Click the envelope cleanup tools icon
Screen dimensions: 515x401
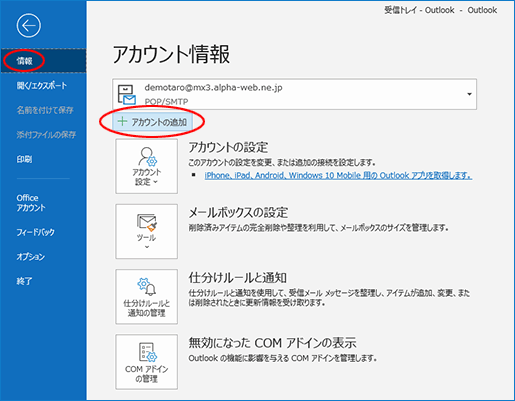[147, 222]
